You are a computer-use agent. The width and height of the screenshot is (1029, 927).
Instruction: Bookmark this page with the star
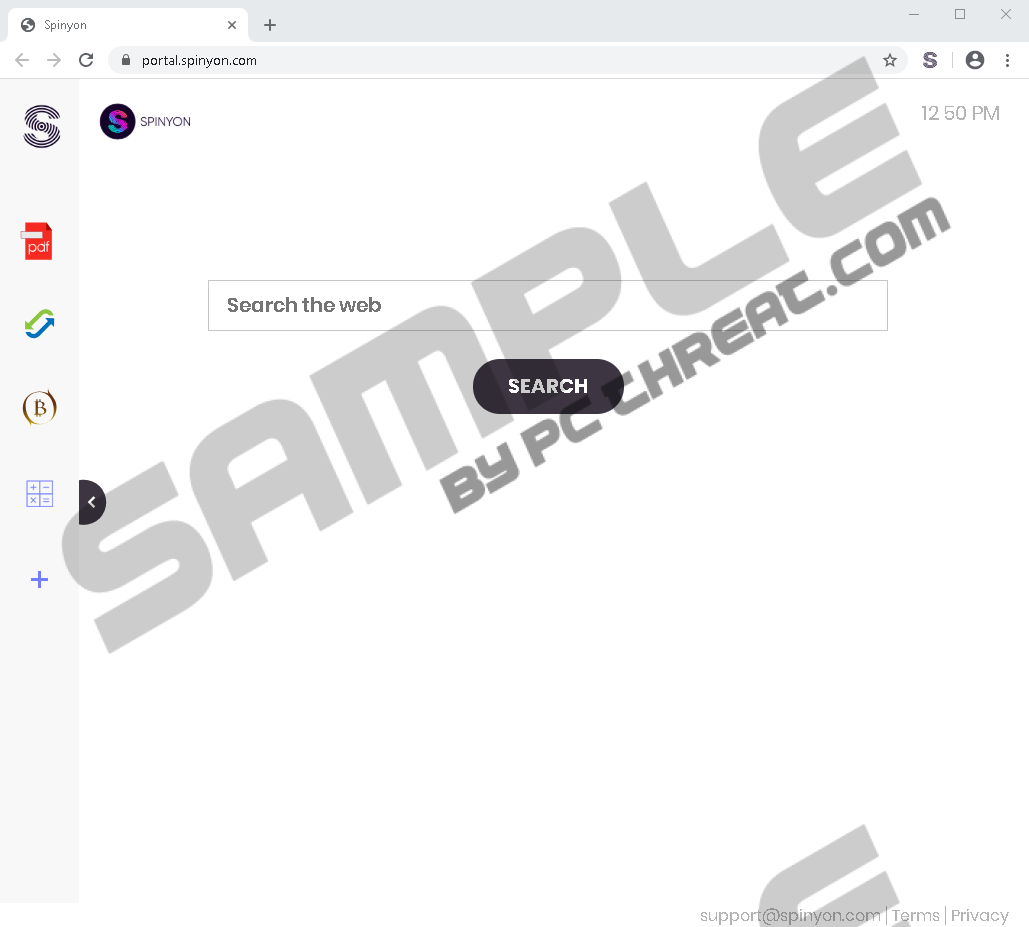click(x=890, y=60)
